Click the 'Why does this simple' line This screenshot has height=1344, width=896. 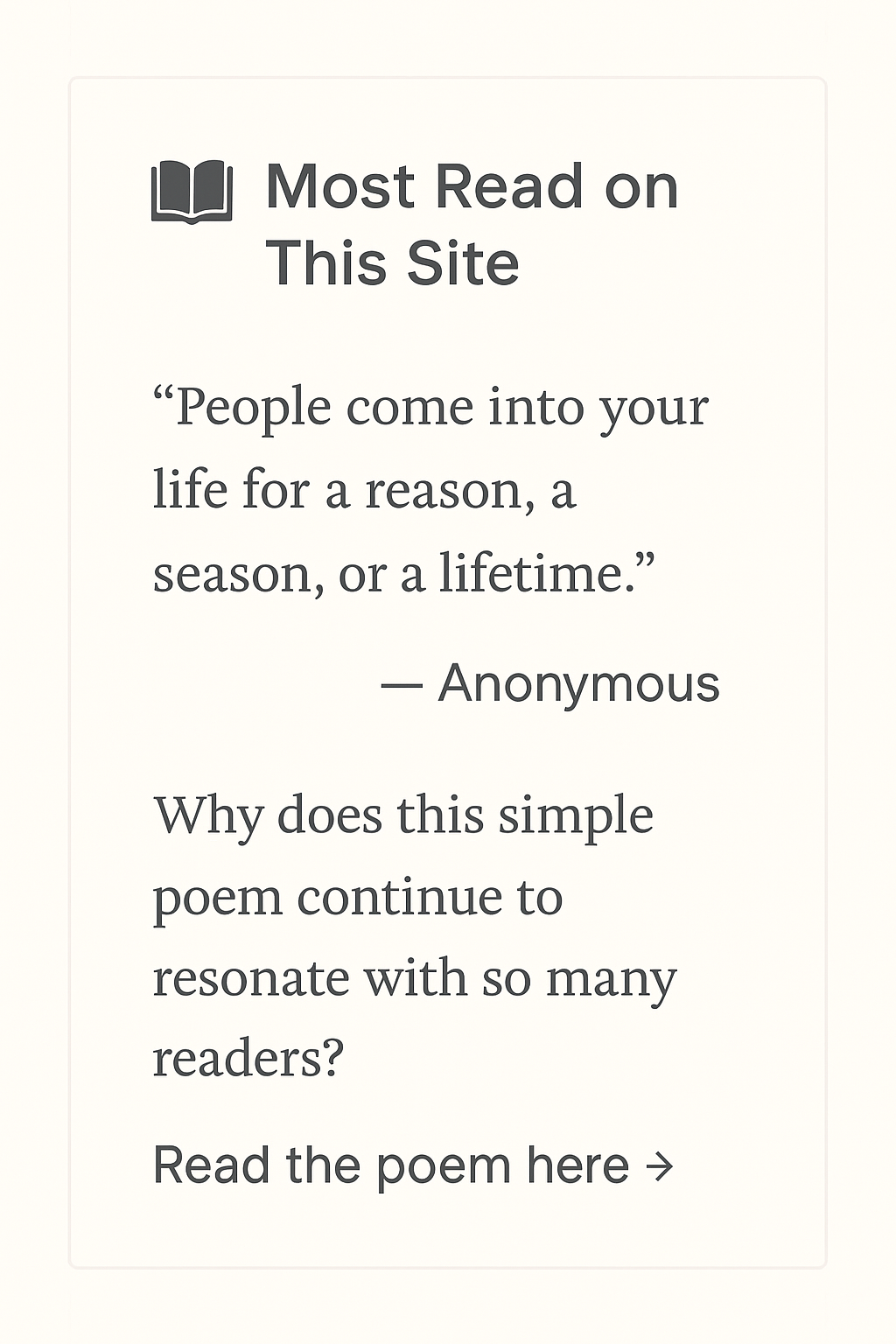(x=403, y=816)
